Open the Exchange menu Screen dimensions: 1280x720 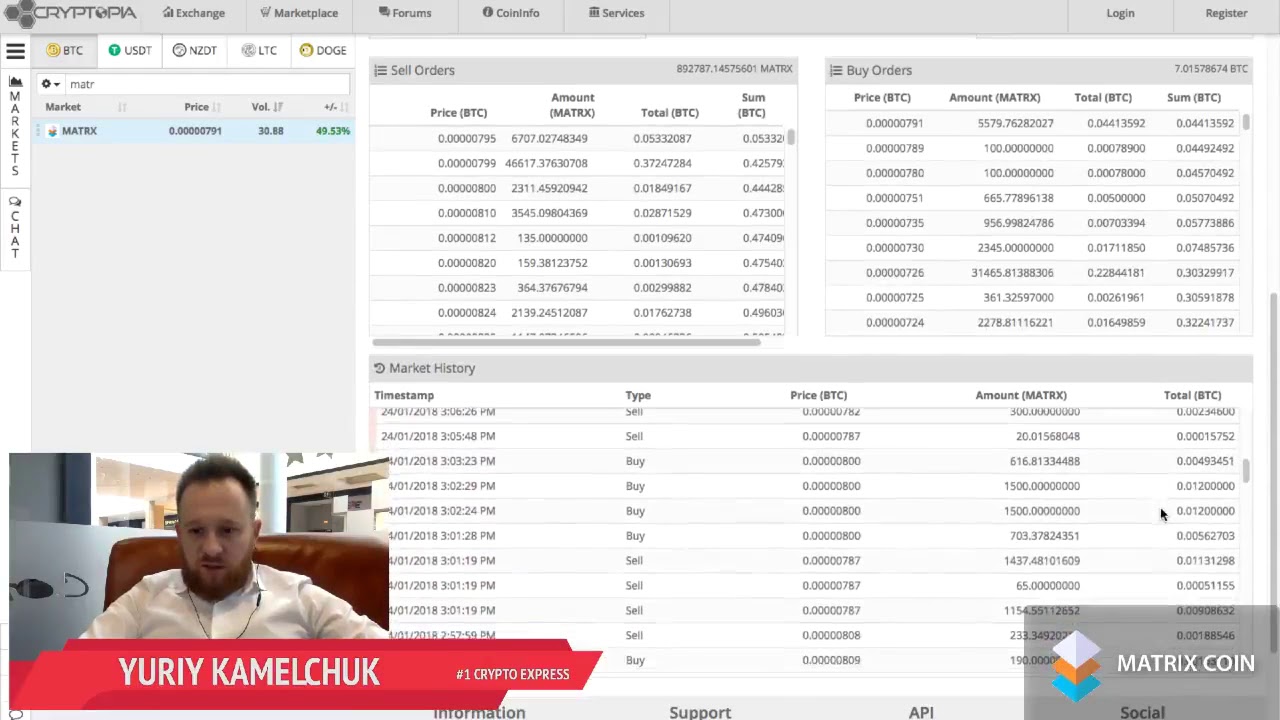point(194,13)
